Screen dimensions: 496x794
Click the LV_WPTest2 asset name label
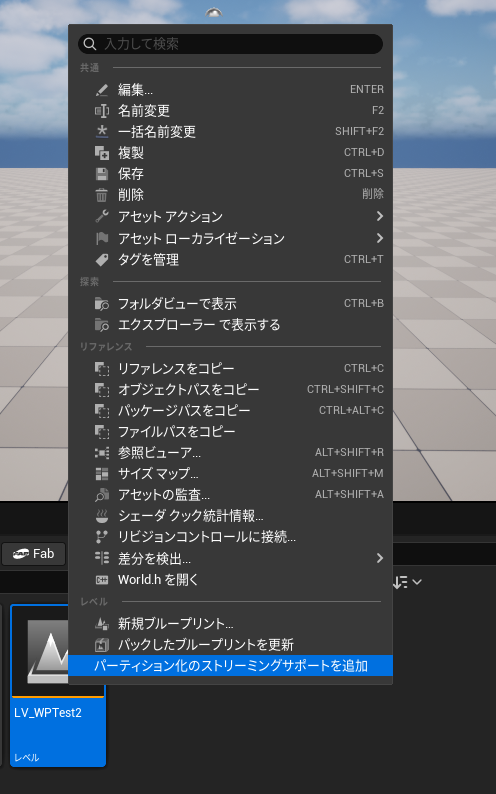click(x=48, y=713)
